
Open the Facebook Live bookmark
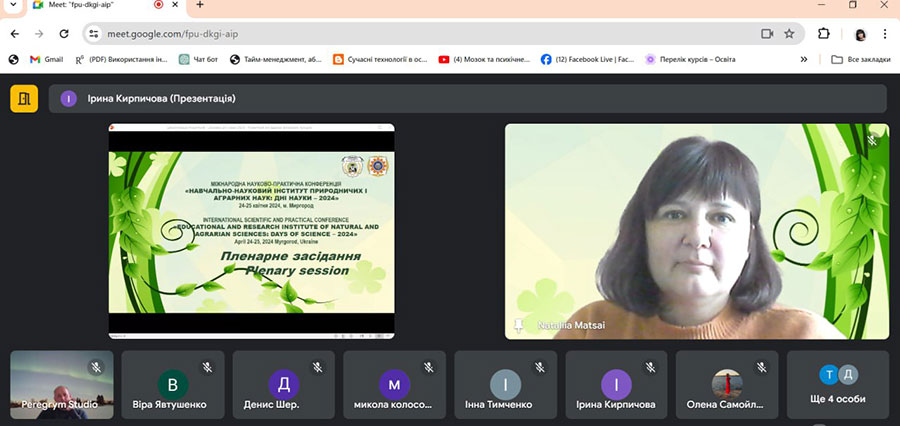[x=588, y=59]
